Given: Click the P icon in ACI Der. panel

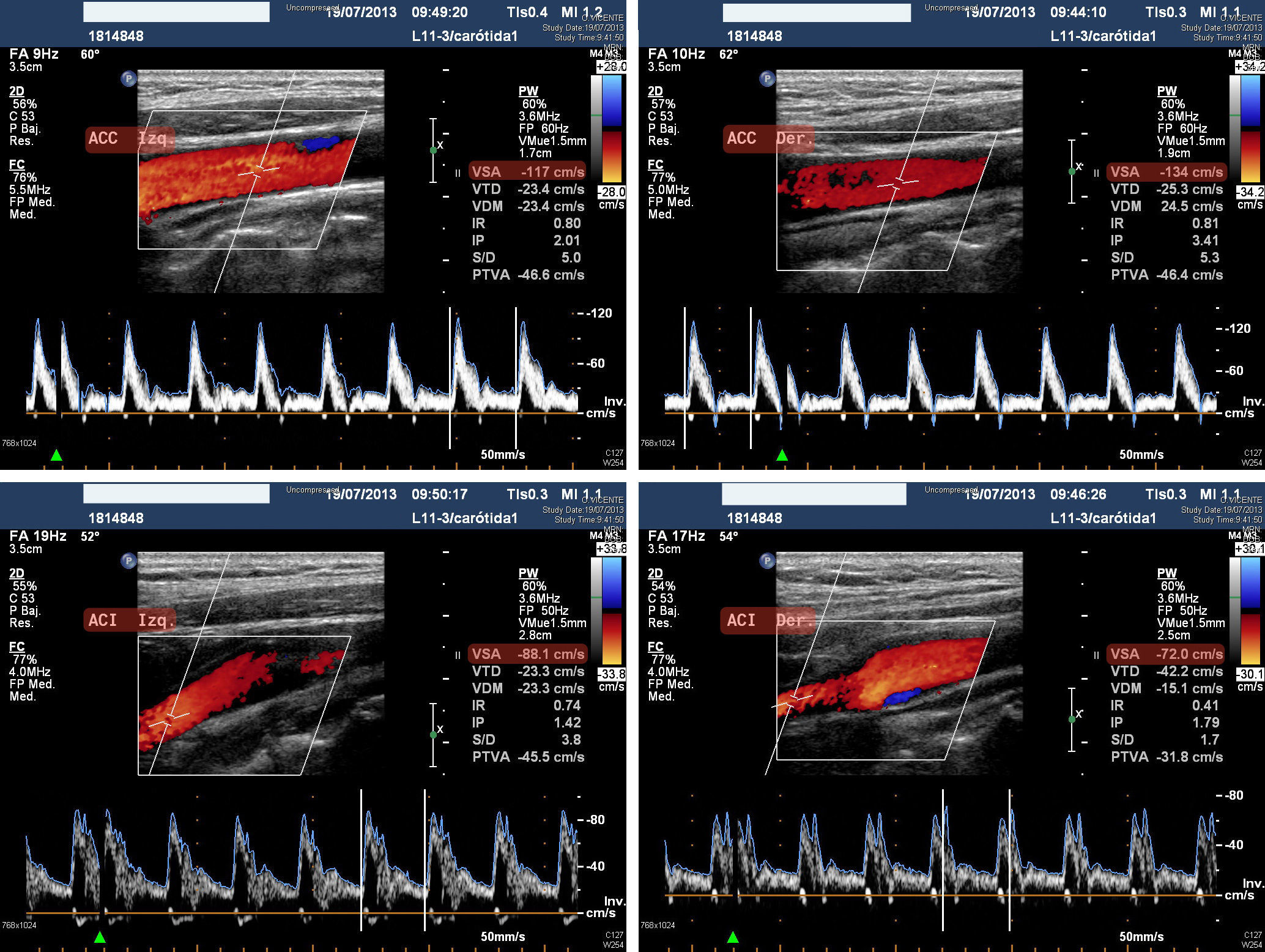Looking at the screenshot, I should click(767, 560).
